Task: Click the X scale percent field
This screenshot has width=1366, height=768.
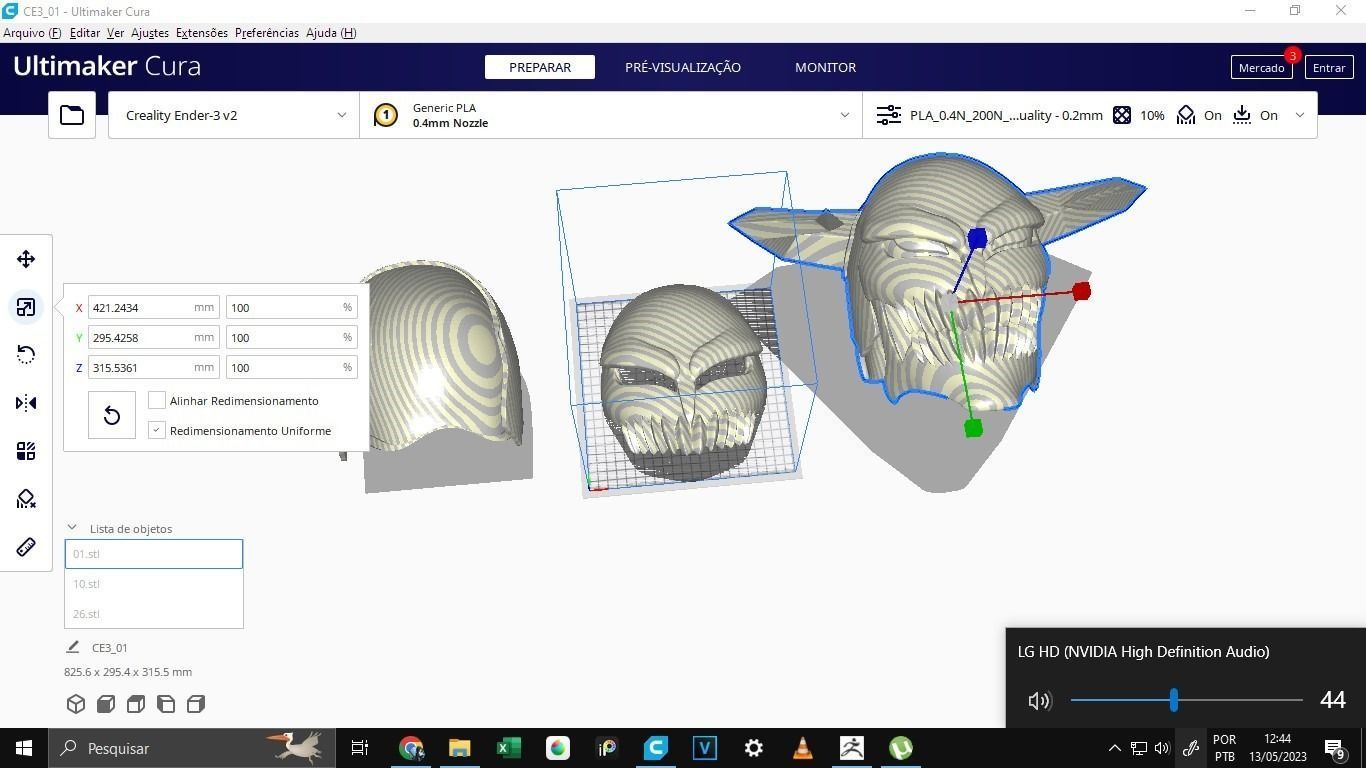Action: 291,307
